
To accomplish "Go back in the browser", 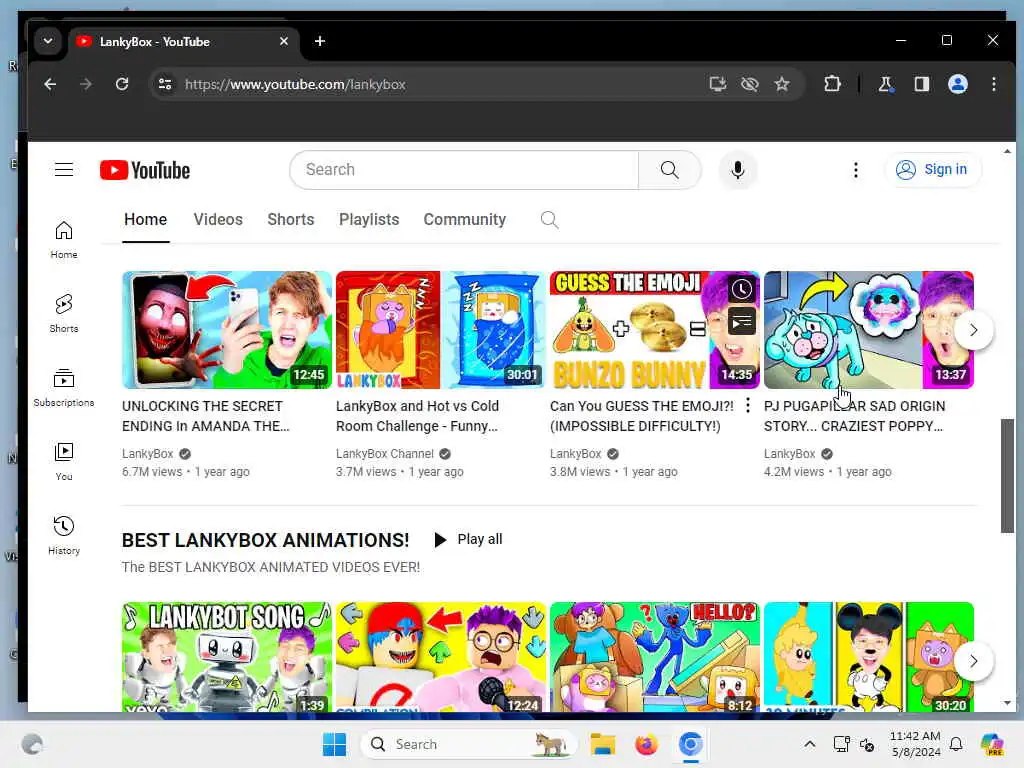I will tap(50, 84).
